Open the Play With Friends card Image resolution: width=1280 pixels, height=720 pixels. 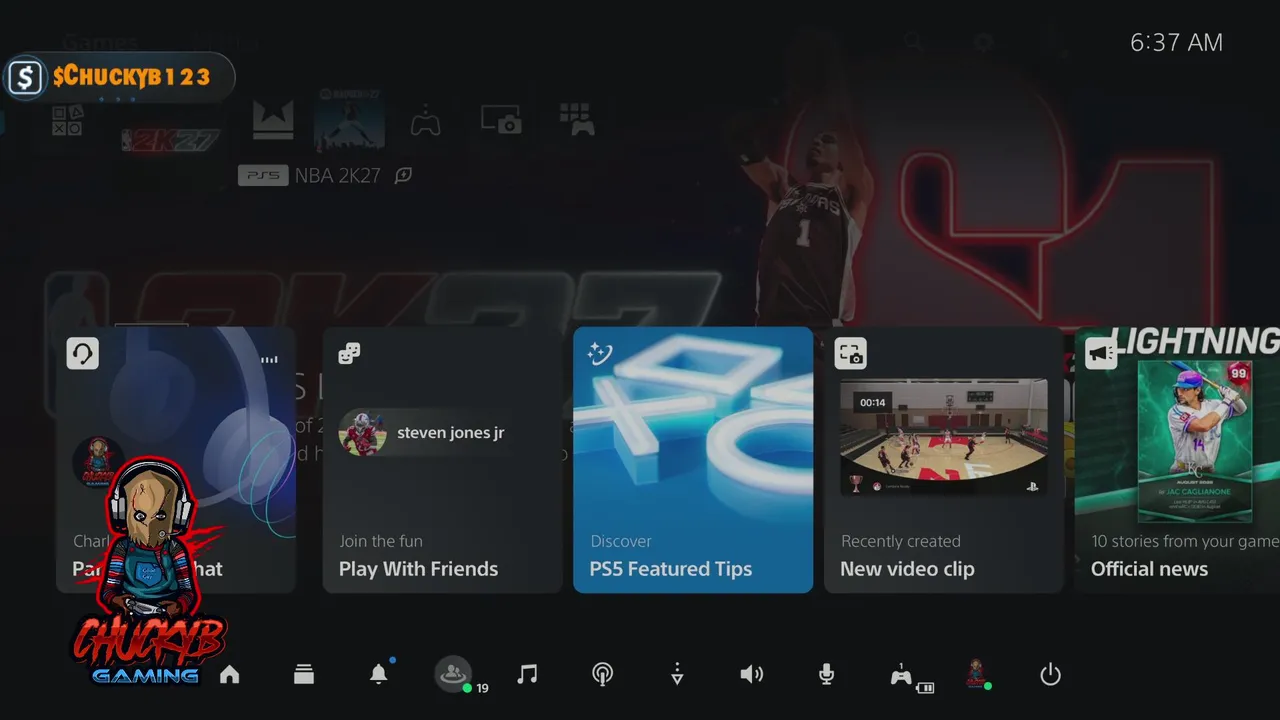coord(443,460)
